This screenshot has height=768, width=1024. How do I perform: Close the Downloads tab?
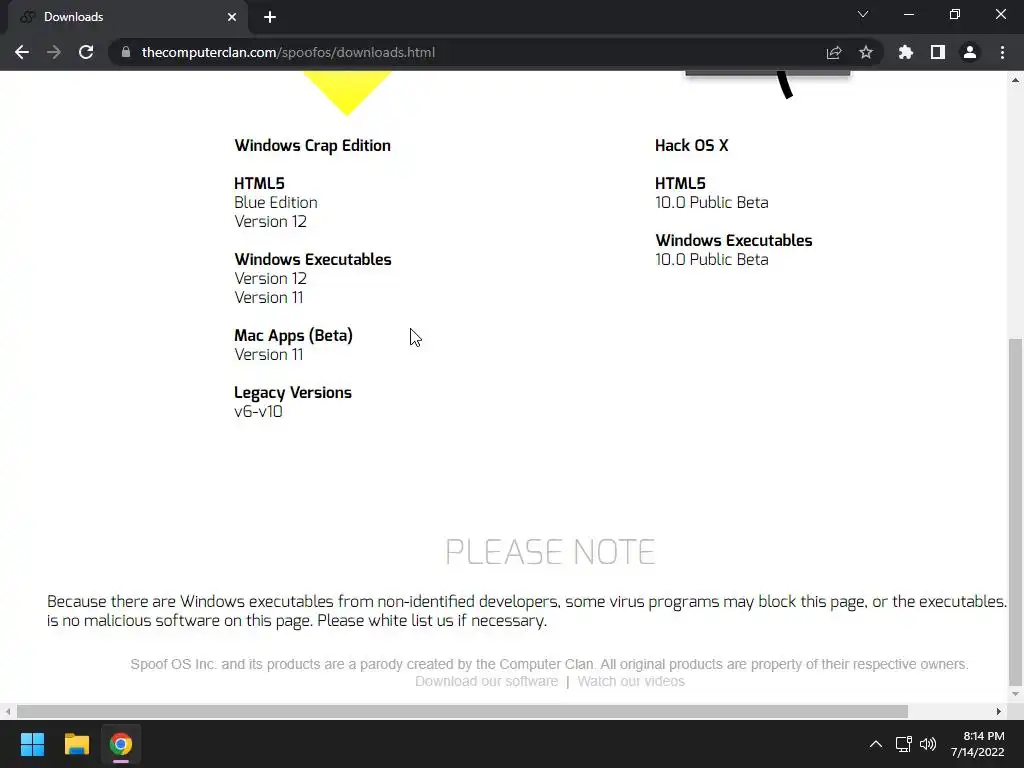tap(232, 17)
